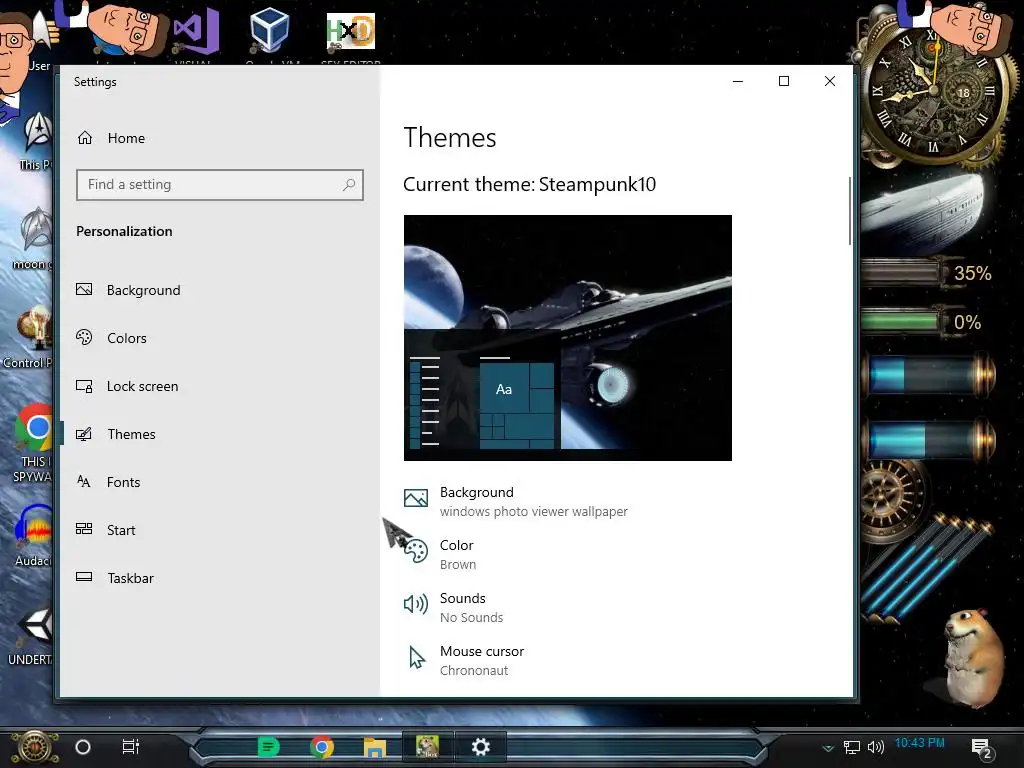Open Mouse cursor option, Chrononaut
The height and width of the screenshot is (768, 1024).
coord(464,660)
